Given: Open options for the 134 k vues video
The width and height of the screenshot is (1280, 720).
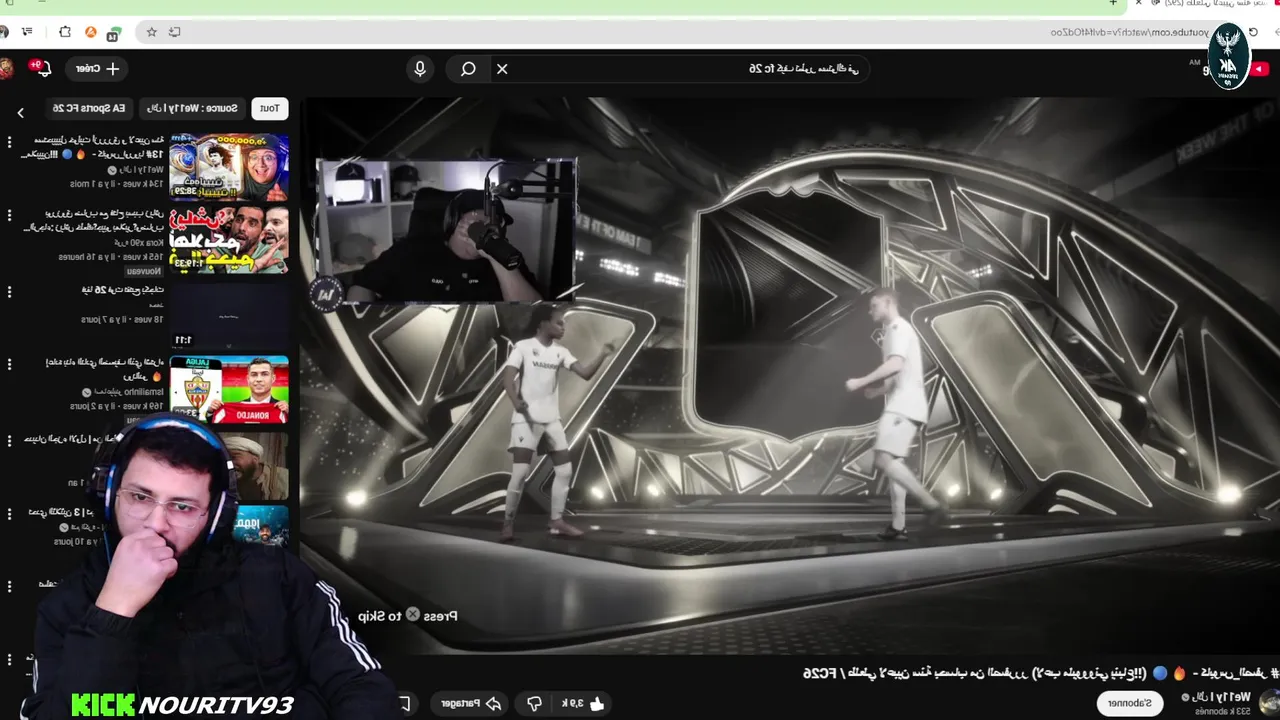Looking at the screenshot, I should (x=9, y=143).
